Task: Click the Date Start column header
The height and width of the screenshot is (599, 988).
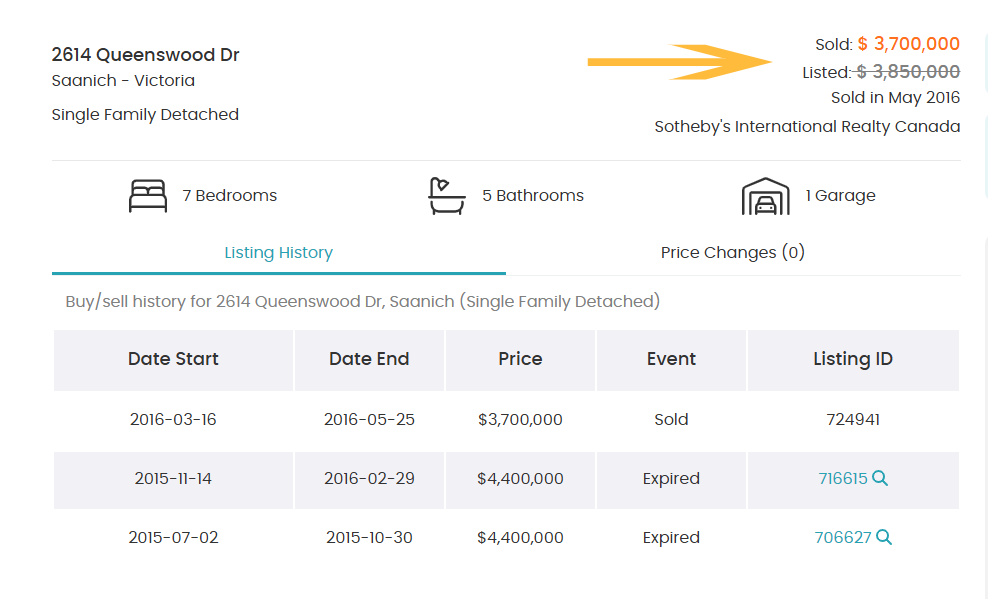Action: [173, 359]
